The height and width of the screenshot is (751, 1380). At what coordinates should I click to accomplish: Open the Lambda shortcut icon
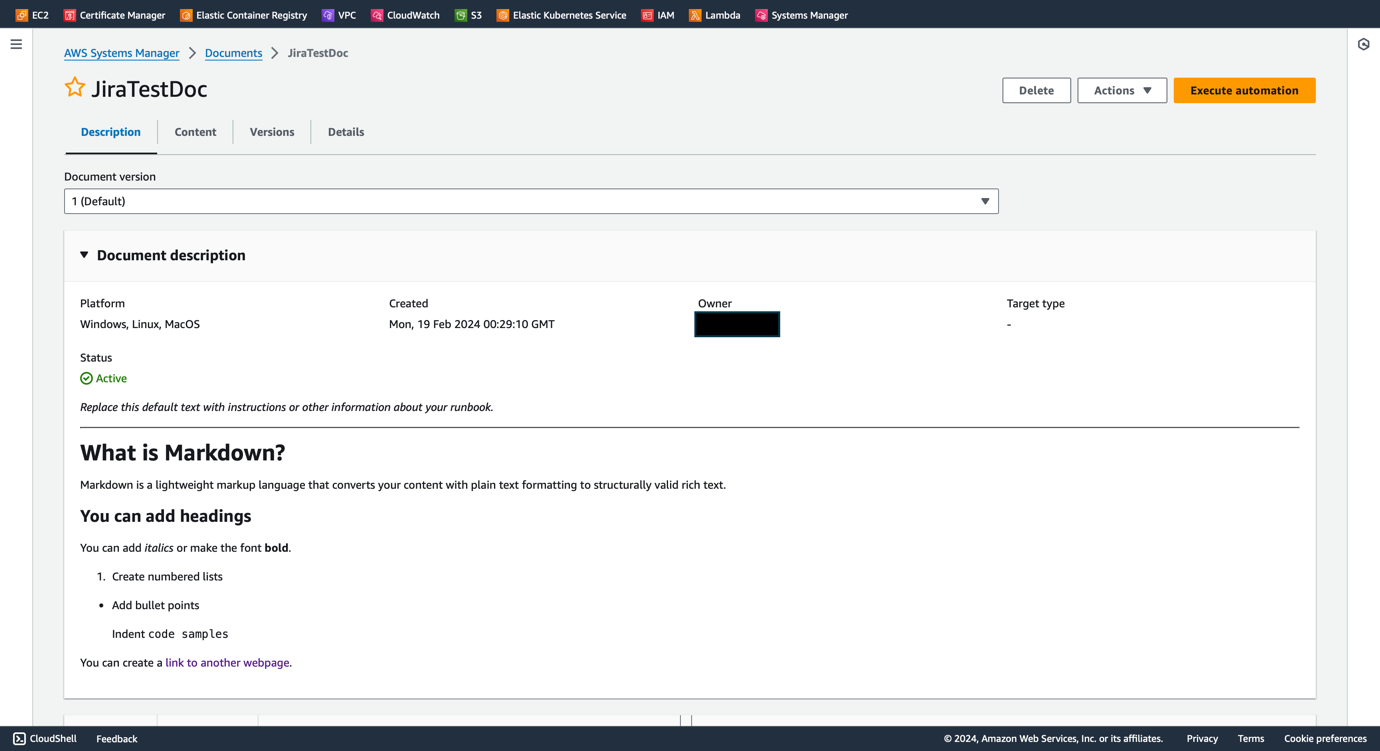695,15
